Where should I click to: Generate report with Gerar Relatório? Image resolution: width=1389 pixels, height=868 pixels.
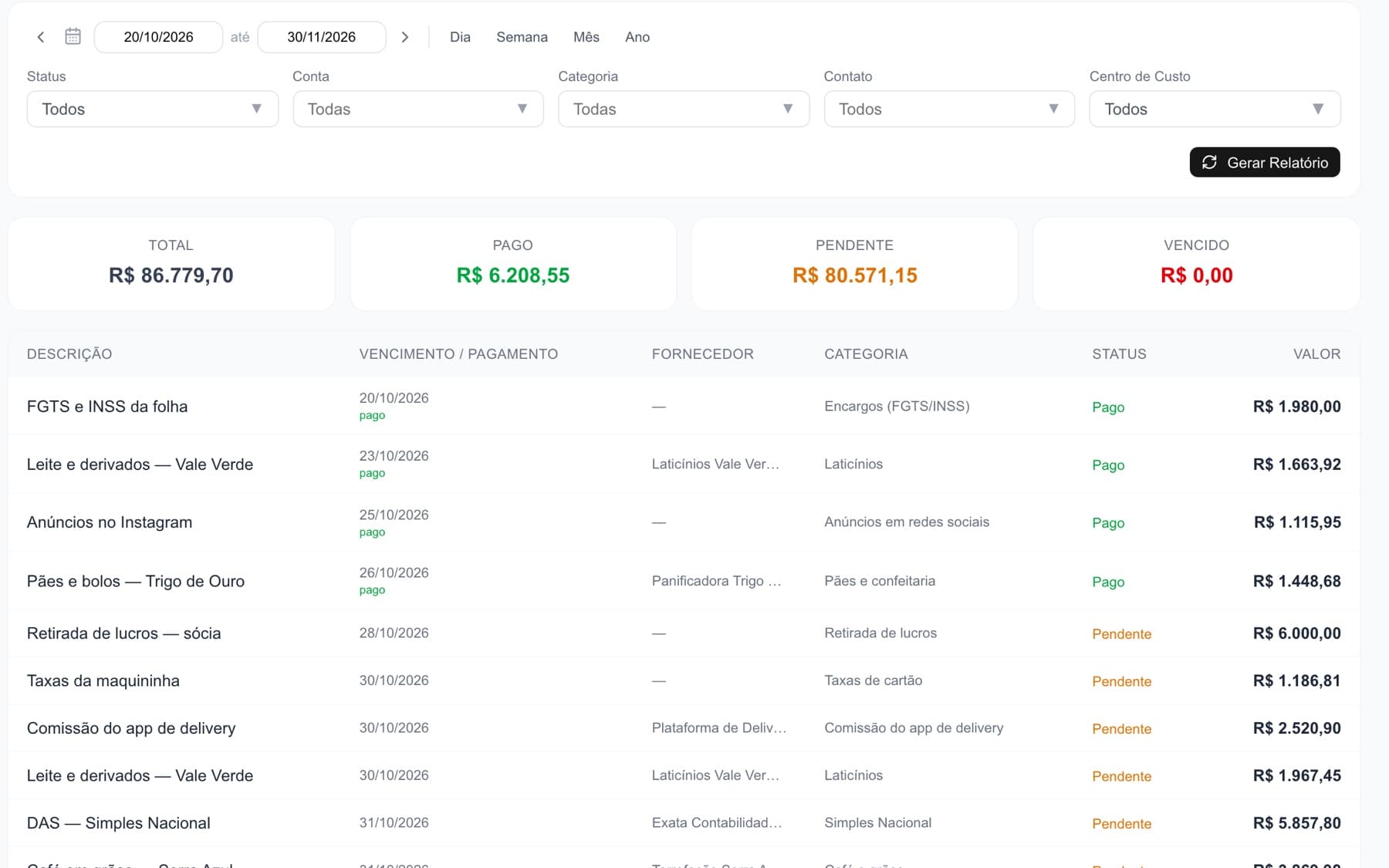click(1265, 162)
